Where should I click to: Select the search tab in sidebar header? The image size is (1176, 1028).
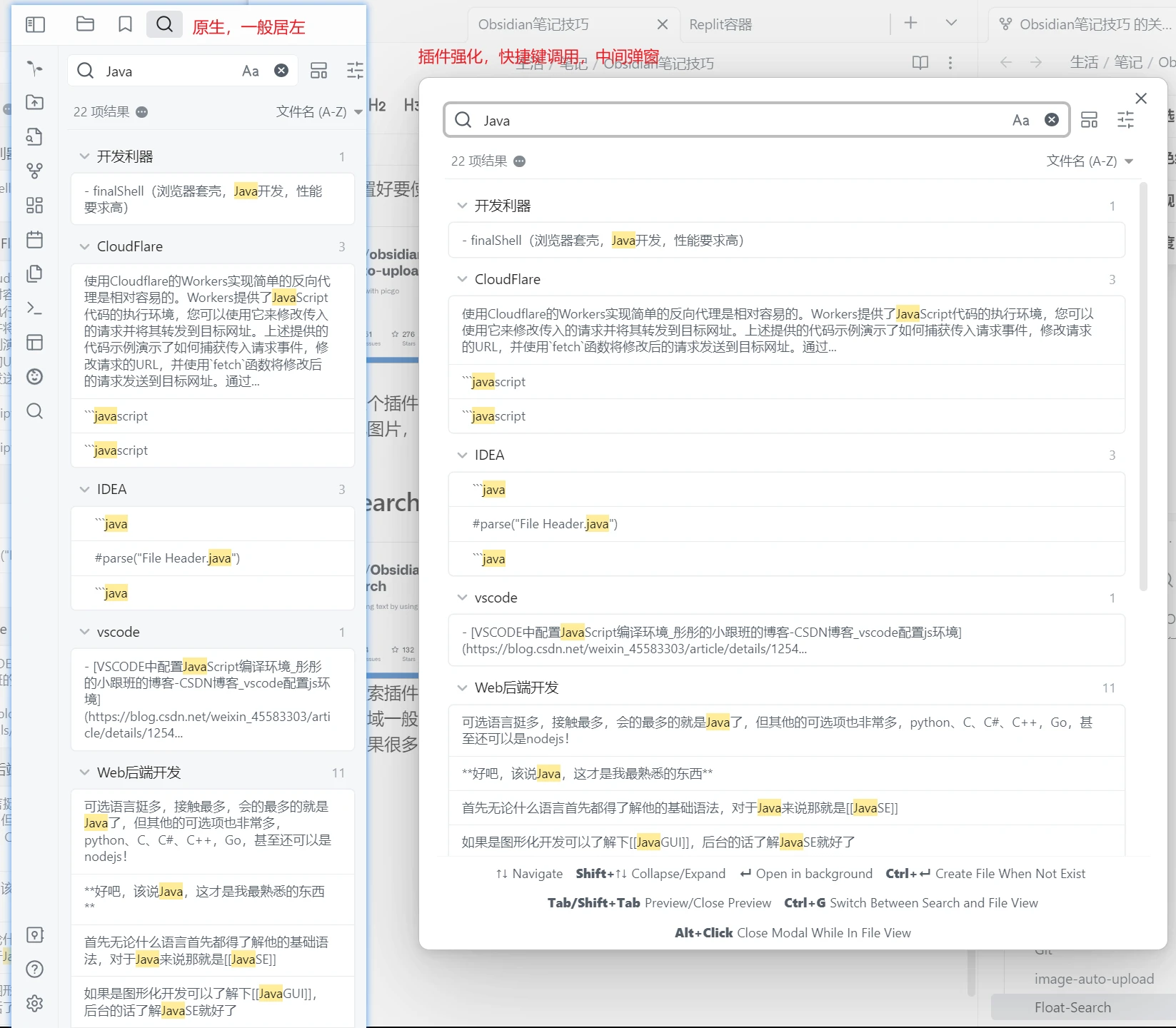click(x=164, y=24)
